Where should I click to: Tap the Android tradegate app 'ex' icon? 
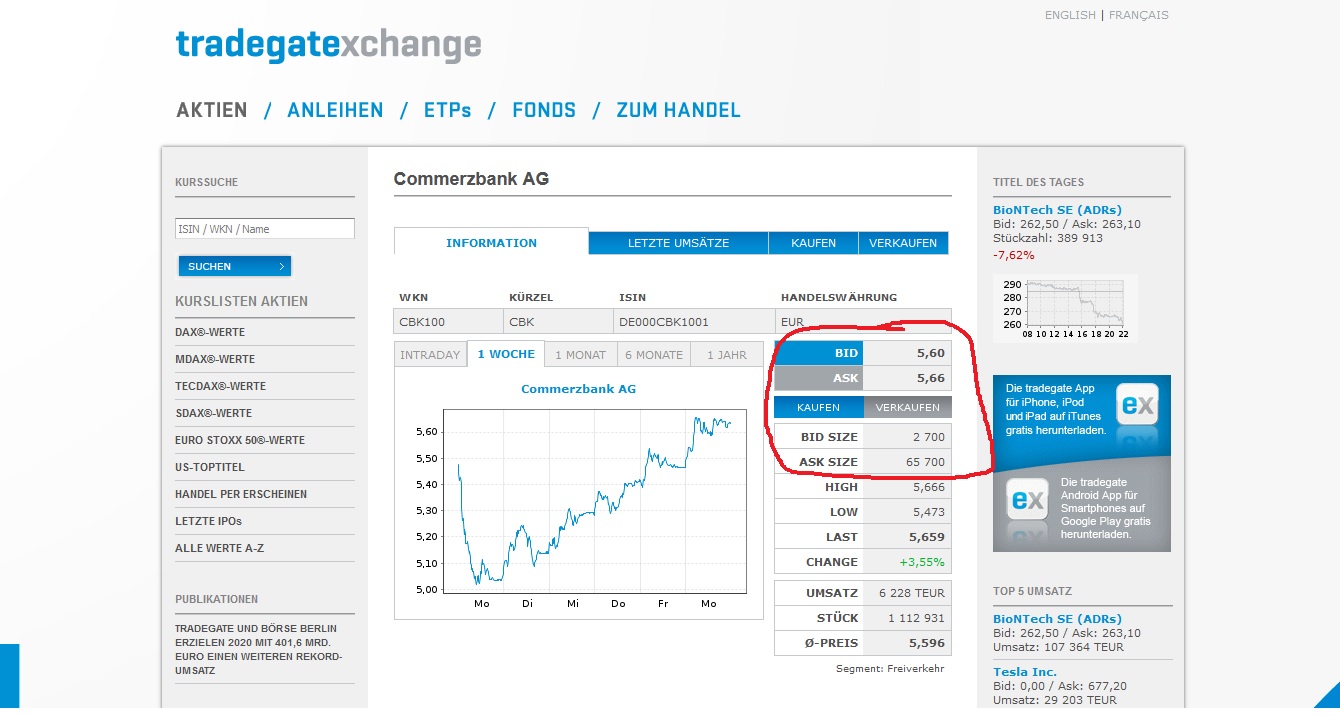pos(1027,501)
